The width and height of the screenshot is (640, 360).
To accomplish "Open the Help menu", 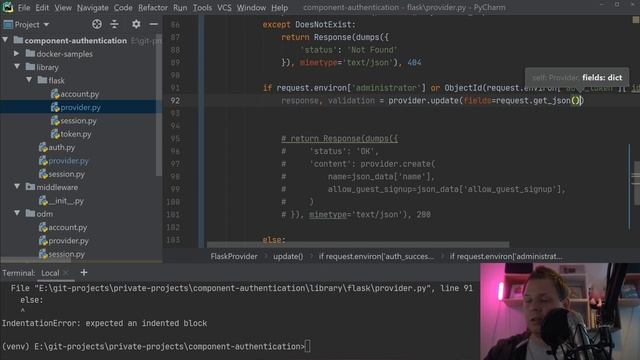I will (x=280, y=7).
